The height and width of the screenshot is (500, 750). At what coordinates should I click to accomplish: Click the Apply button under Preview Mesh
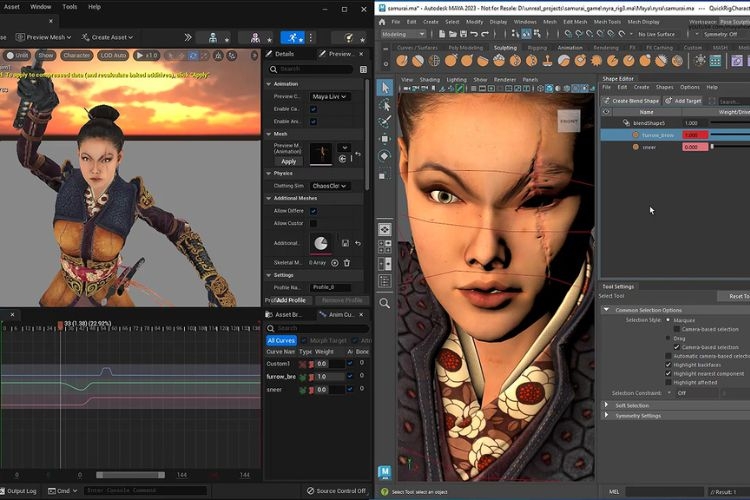(288, 162)
